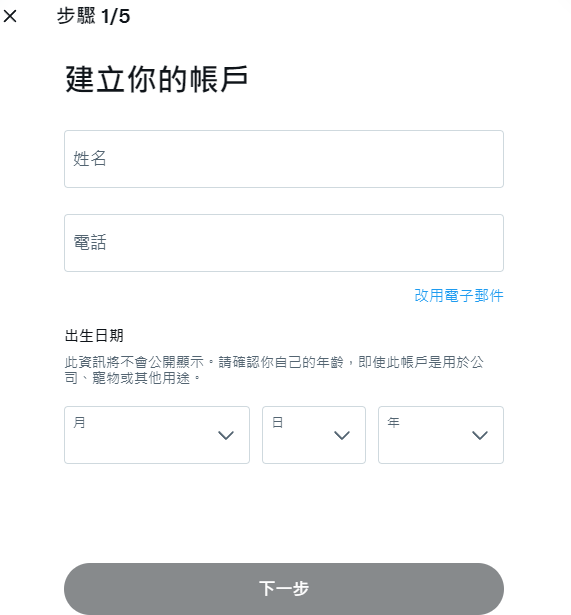The image size is (571, 615).
Task: Focus the 姓名 name input field
Action: 284,159
